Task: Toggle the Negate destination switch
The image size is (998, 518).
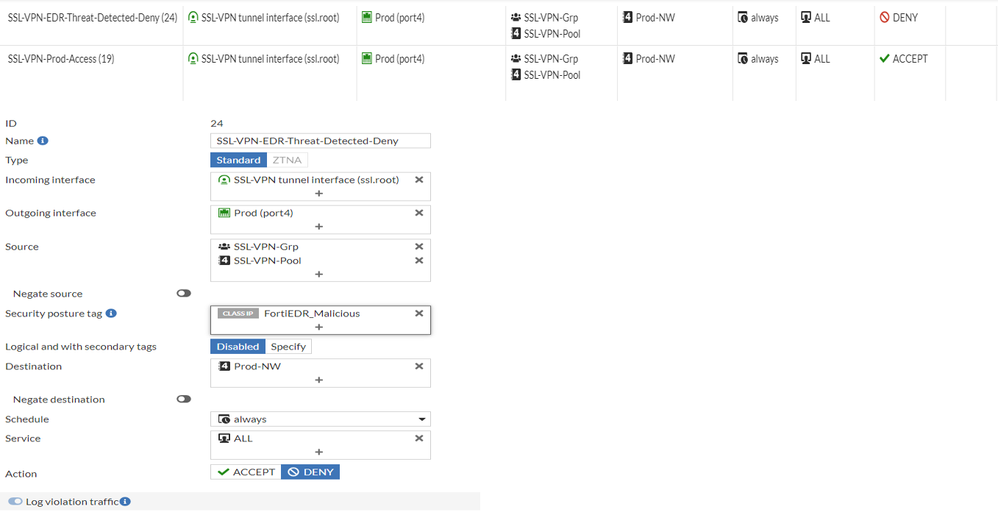Action: tap(184, 399)
